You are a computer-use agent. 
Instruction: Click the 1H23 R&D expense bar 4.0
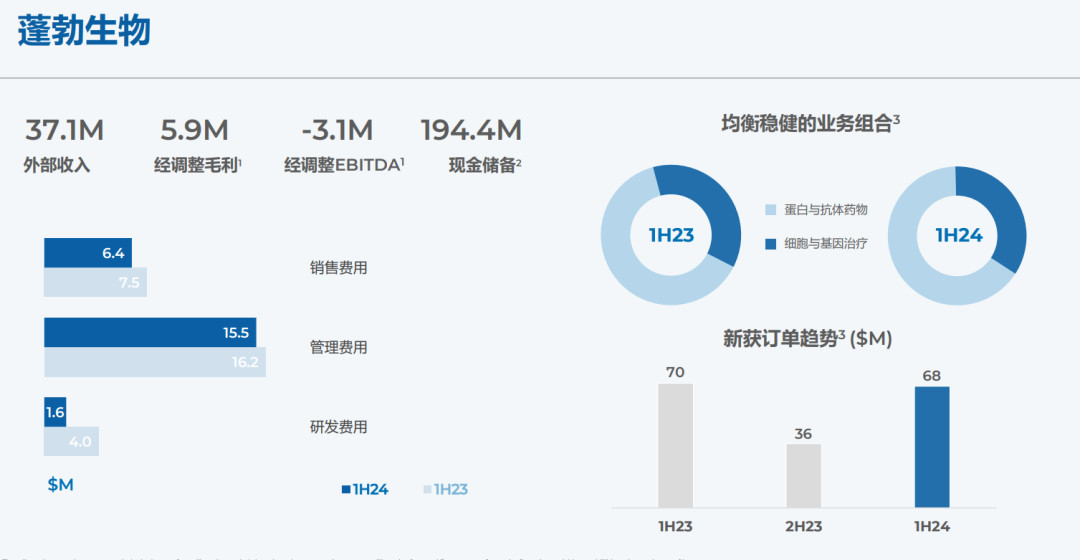(71, 441)
